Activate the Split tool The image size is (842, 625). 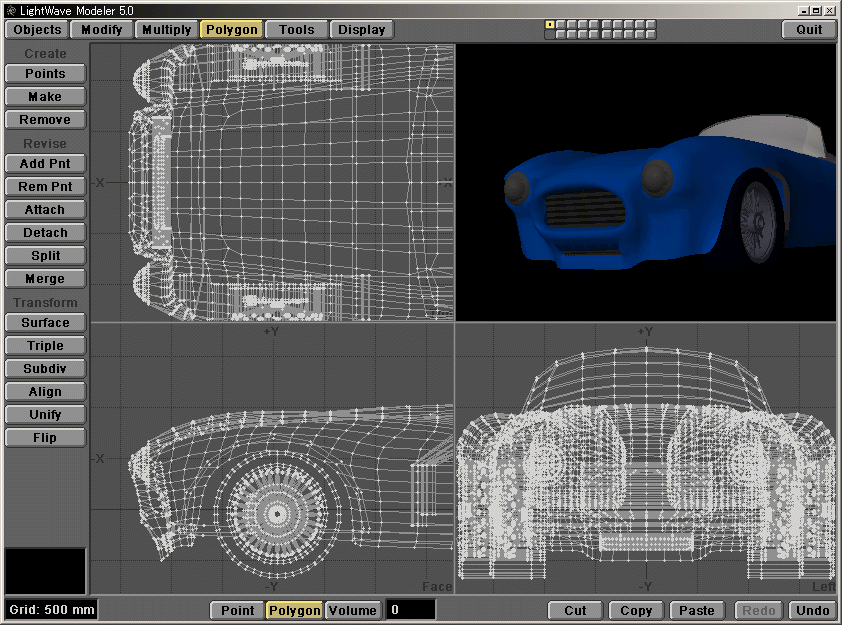45,255
